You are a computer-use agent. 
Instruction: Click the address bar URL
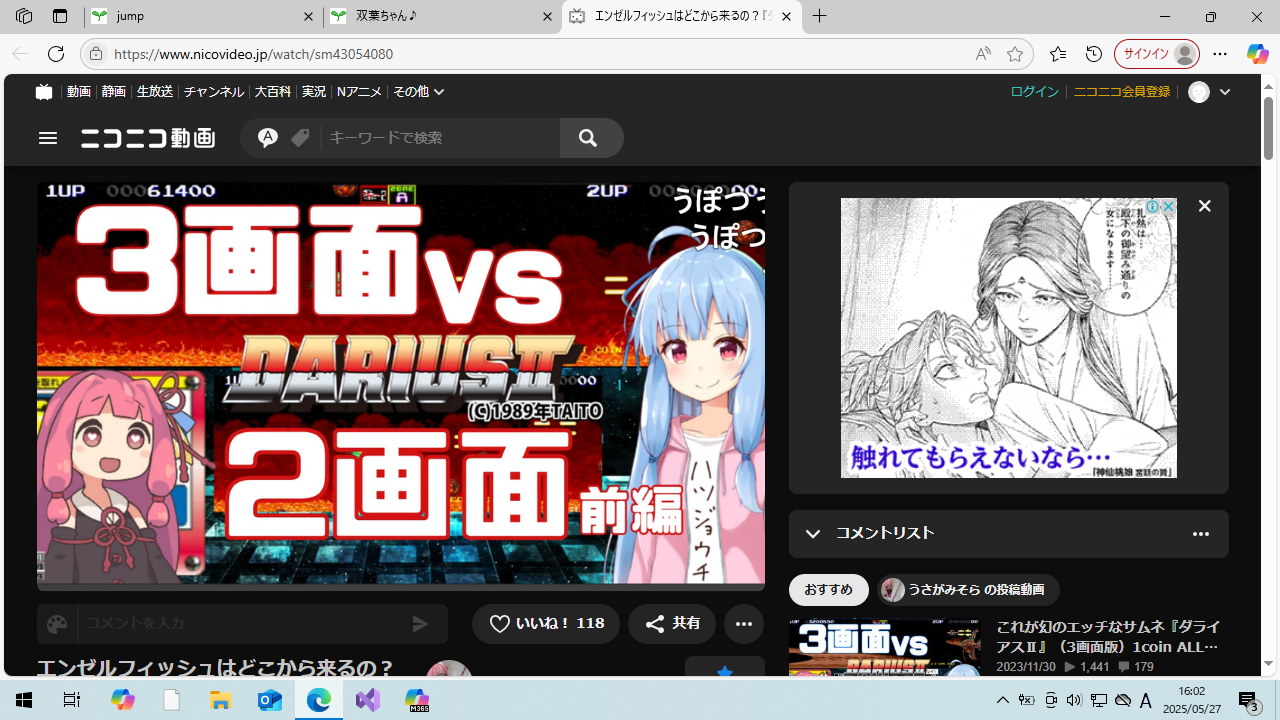tap(253, 54)
